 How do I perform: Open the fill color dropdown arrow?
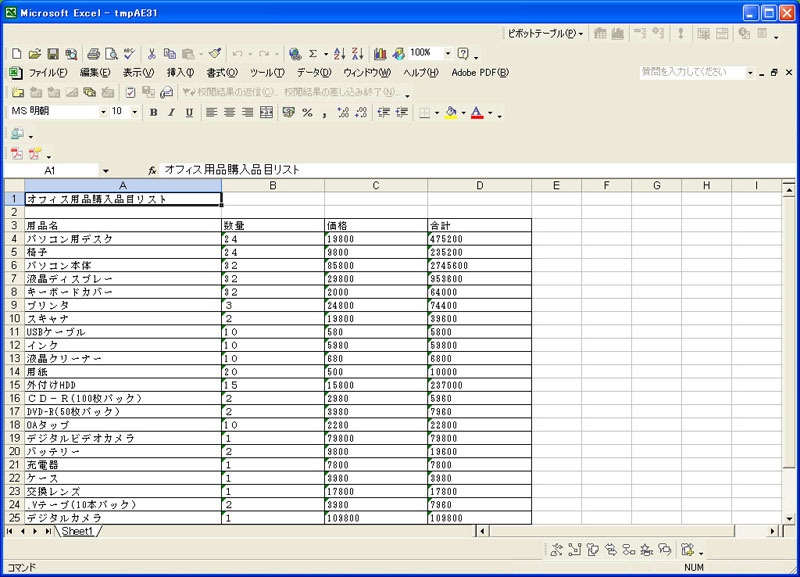point(463,113)
